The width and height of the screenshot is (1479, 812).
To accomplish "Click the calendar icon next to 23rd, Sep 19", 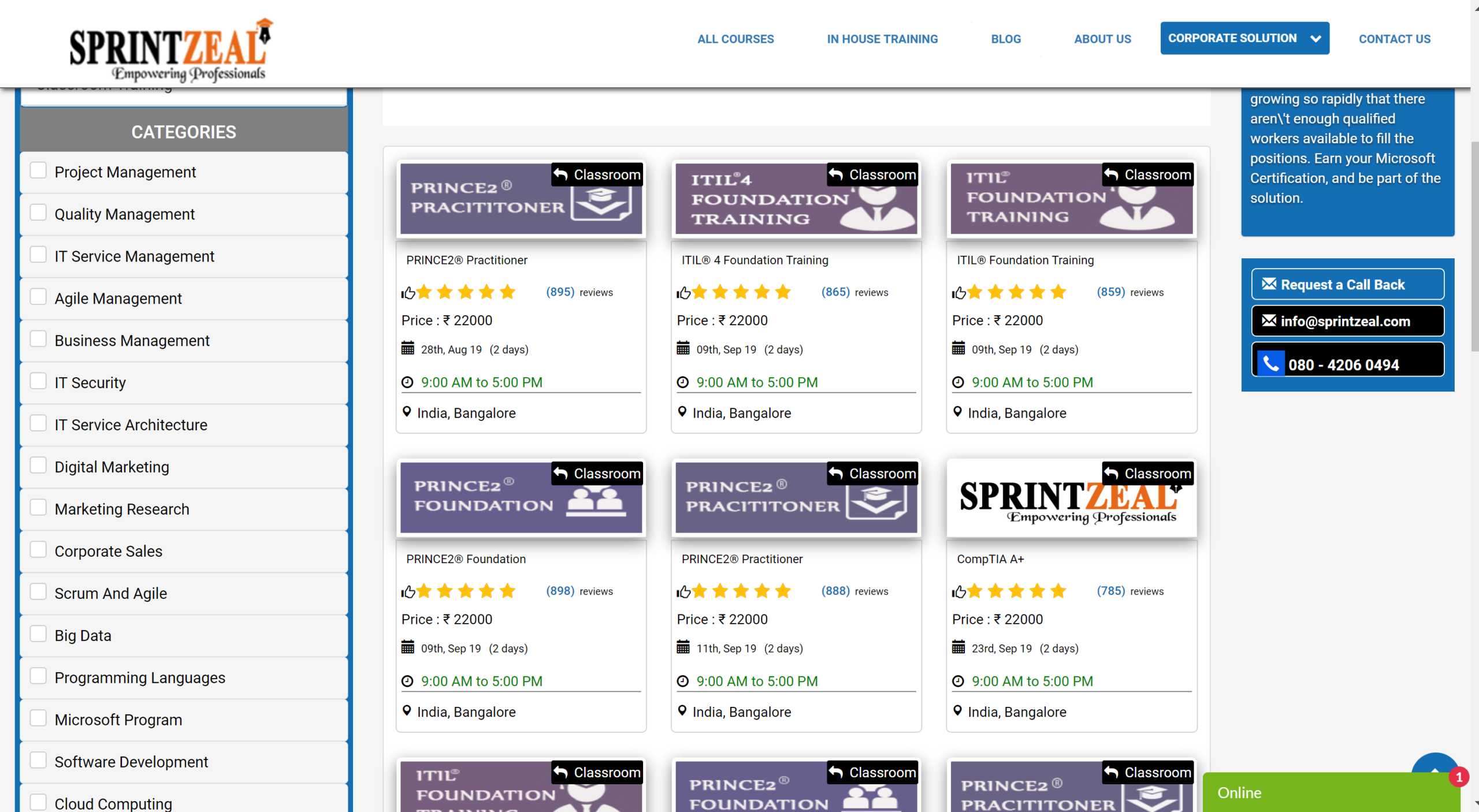I will pyautogui.click(x=958, y=647).
